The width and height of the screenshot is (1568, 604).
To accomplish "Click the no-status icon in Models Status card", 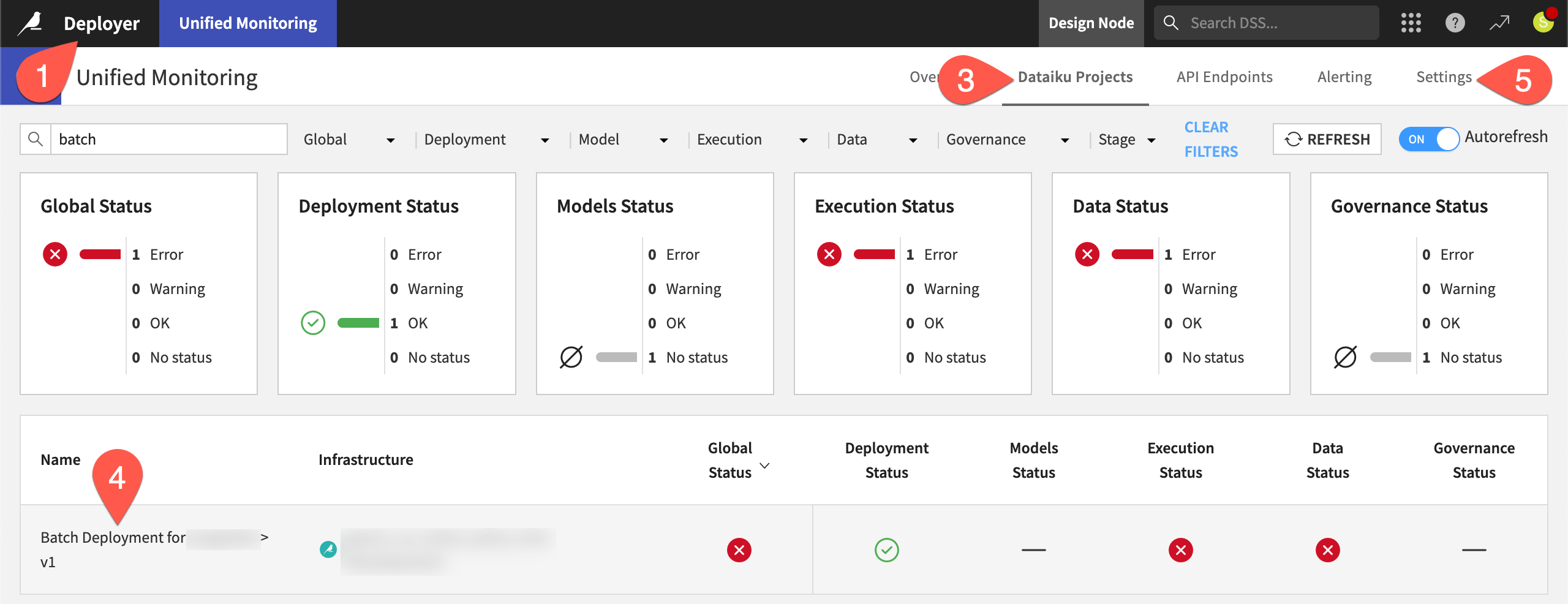I will tap(571, 357).
